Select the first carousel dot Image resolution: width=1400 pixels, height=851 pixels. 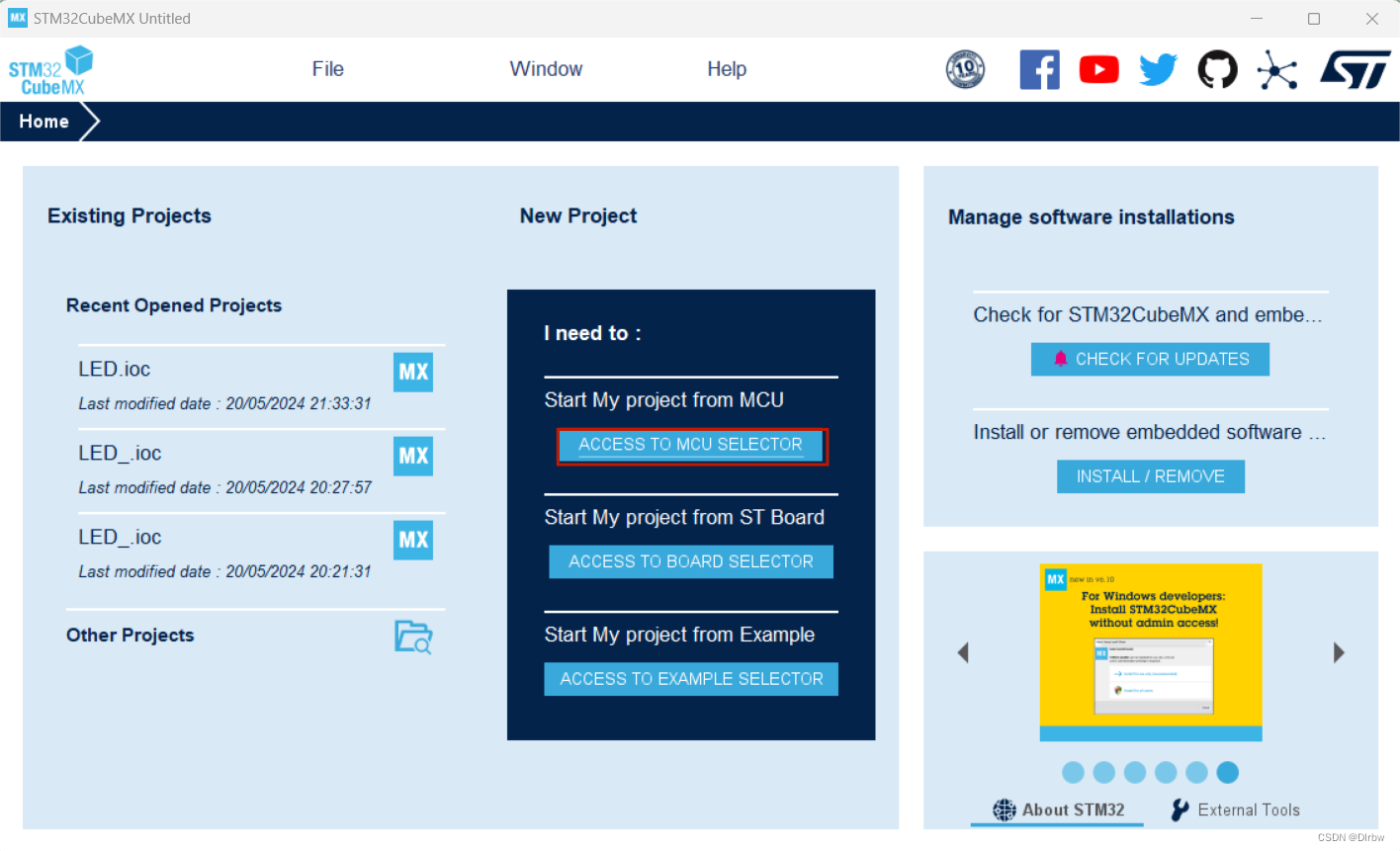[x=1073, y=772]
